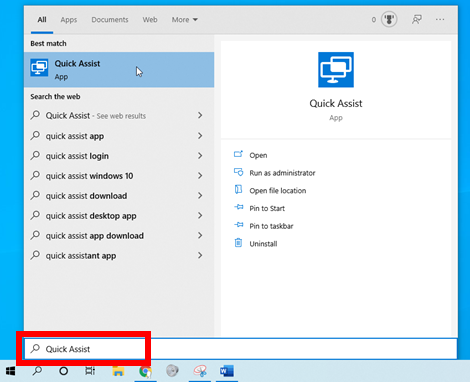Click the Windows Start button
The image size is (470, 382).
click(10, 371)
